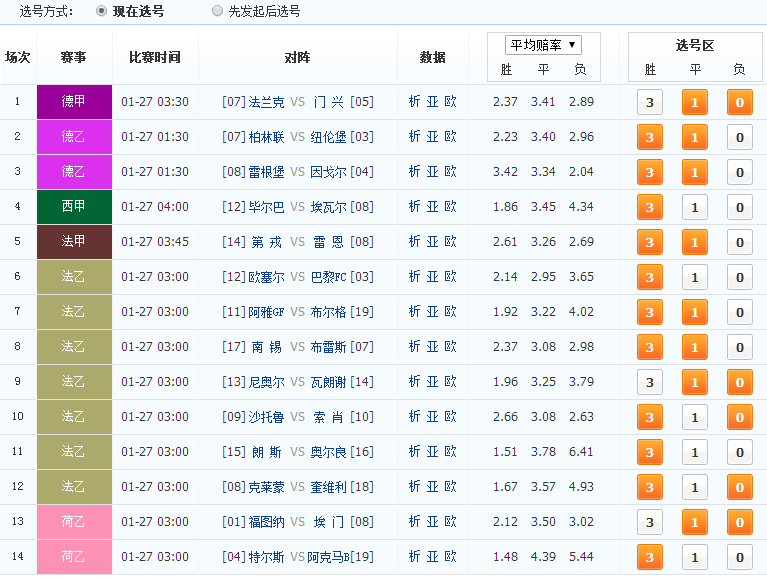Toggle win (3) for match 13 福图纳
This screenshot has height=579, width=767.
650,522
